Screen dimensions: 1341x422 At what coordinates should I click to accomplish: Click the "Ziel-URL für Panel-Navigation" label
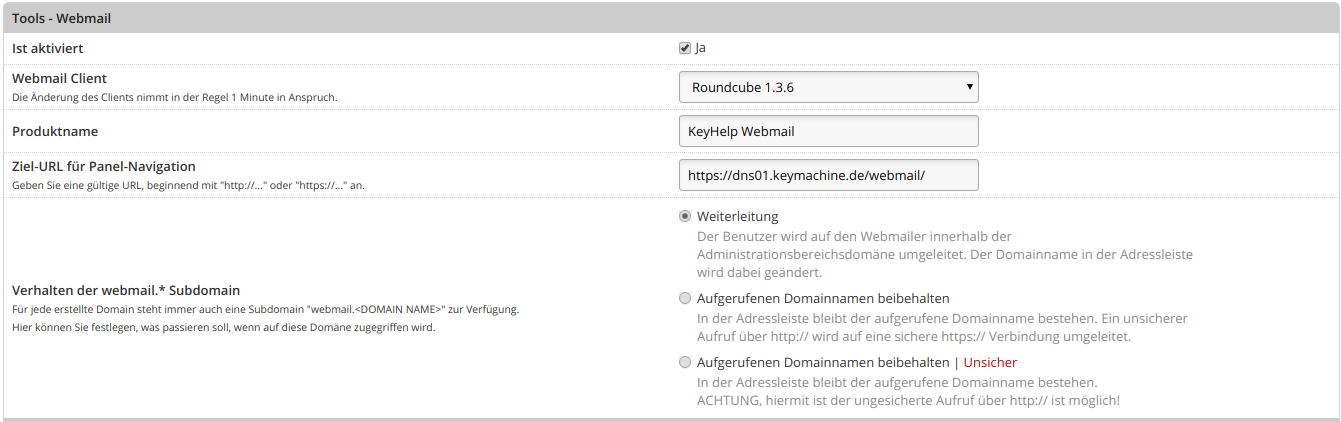(103, 166)
